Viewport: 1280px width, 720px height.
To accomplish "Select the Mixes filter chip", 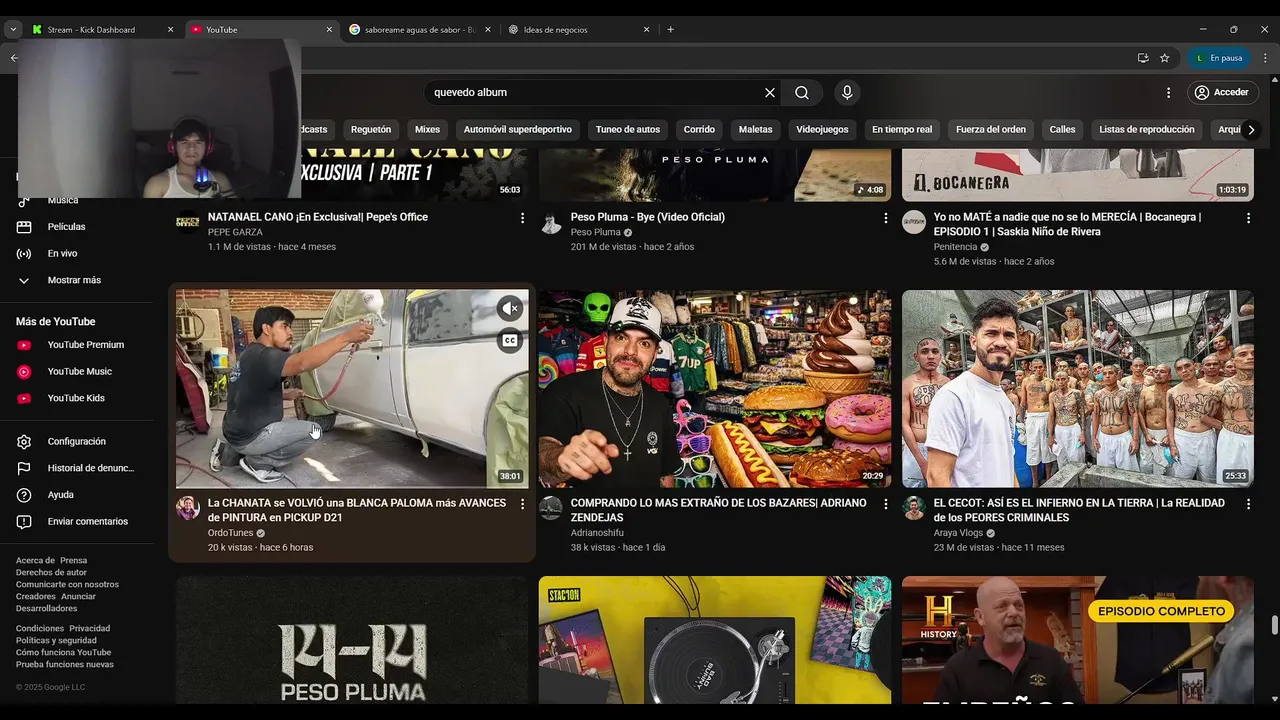I will [x=427, y=129].
